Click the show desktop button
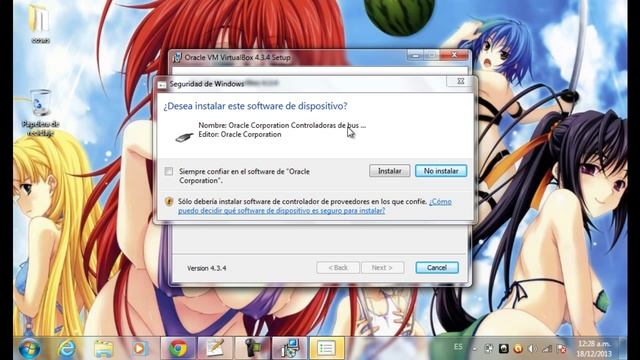 coord(623,349)
